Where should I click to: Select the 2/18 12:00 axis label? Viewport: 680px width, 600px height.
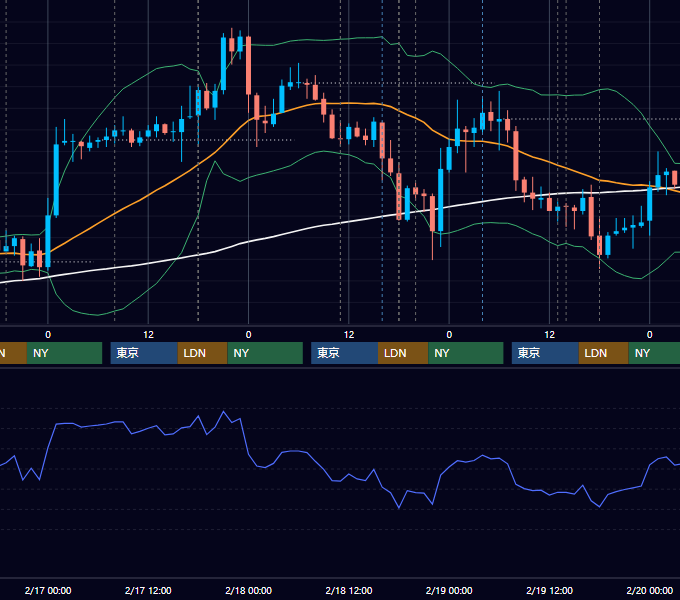coord(349,590)
